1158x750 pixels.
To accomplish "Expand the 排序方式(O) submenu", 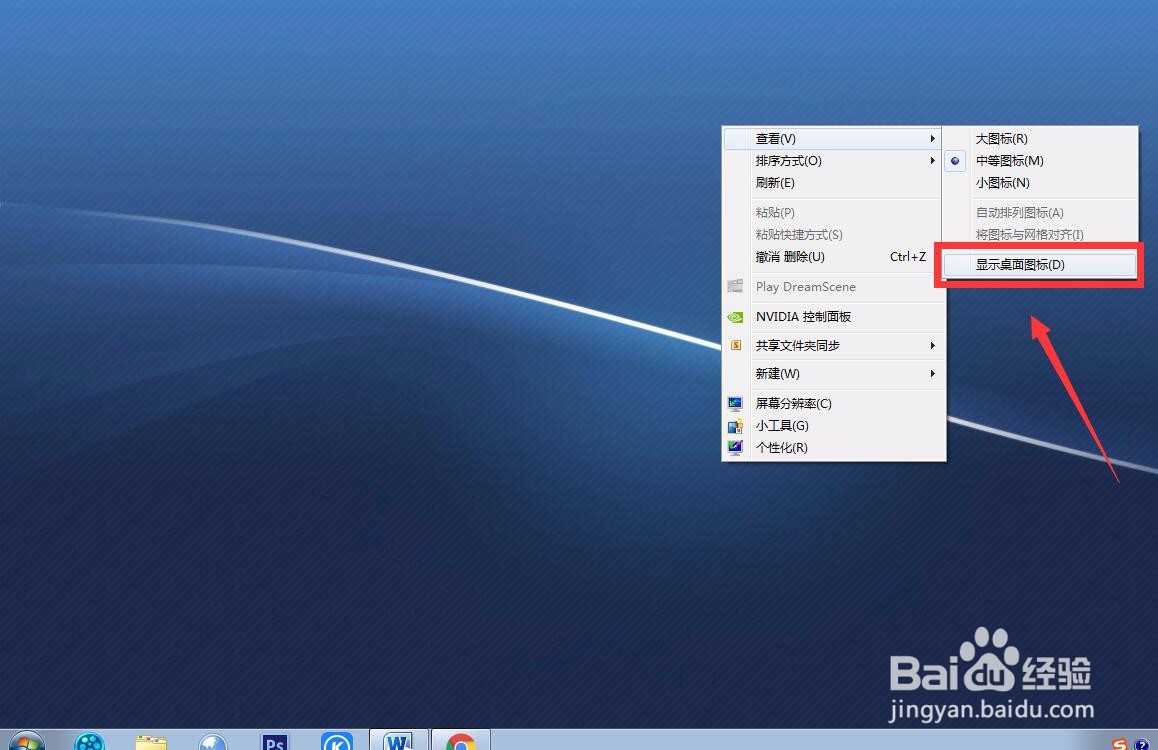I will [932, 160].
